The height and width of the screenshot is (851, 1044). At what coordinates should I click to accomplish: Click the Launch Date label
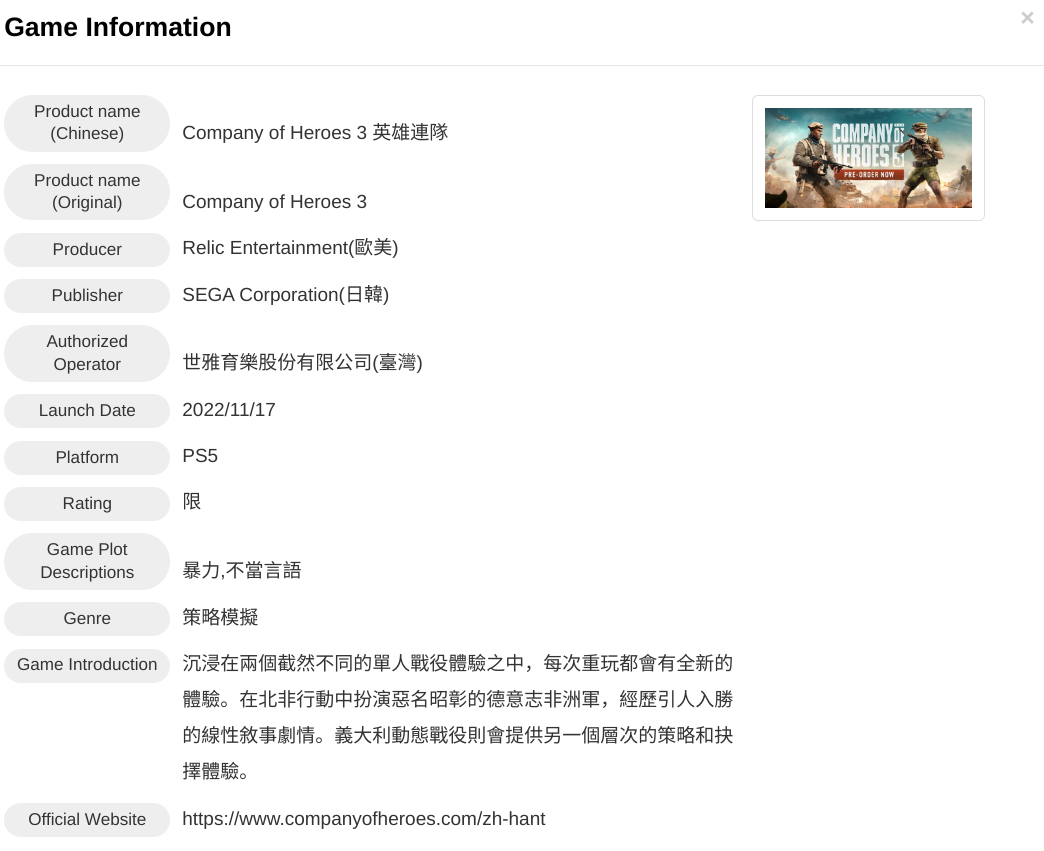click(87, 411)
